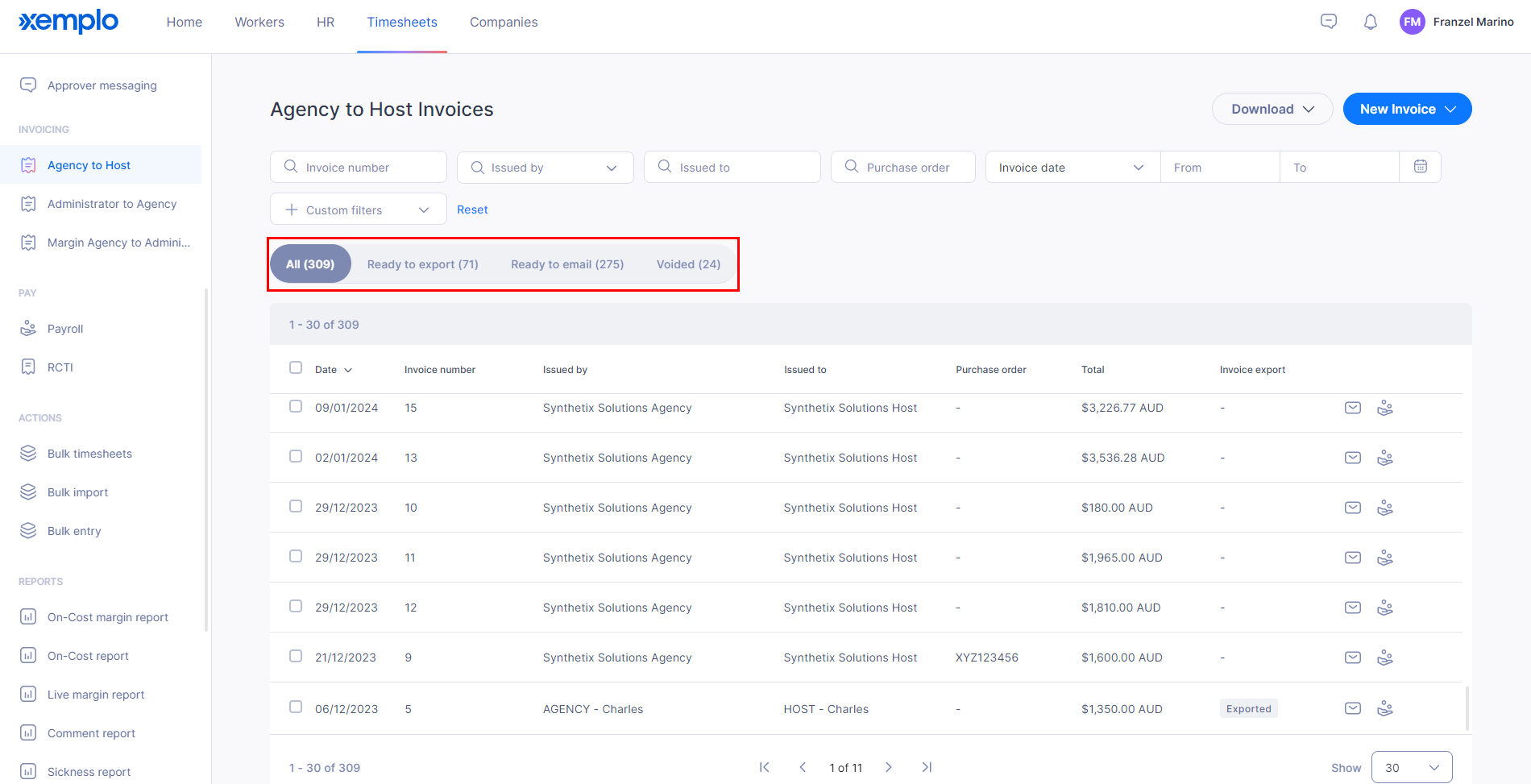Reset the filters
The image size is (1531, 784).
472,209
